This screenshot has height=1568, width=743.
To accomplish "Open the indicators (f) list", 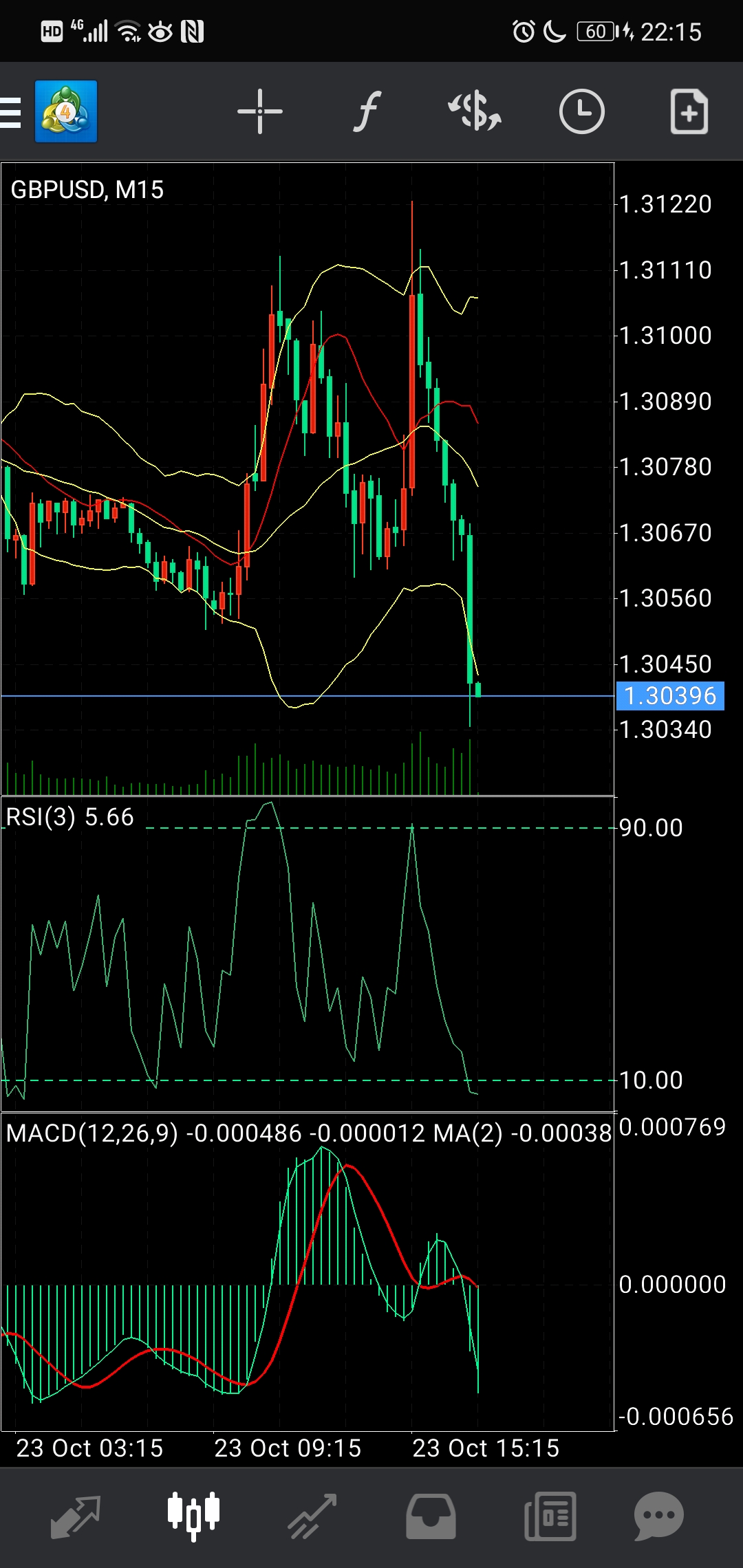I will point(367,111).
